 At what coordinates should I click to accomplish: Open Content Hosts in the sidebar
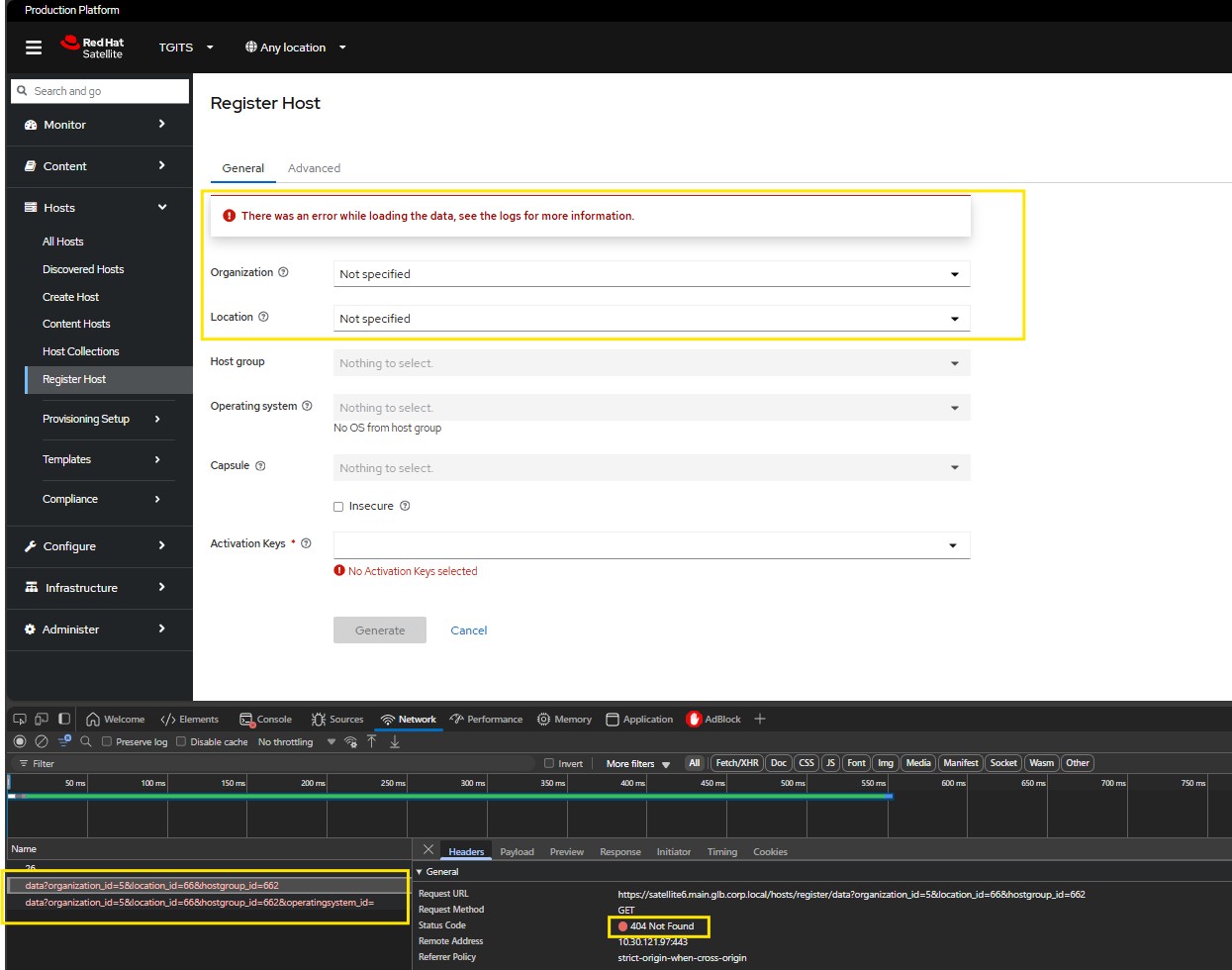76,324
